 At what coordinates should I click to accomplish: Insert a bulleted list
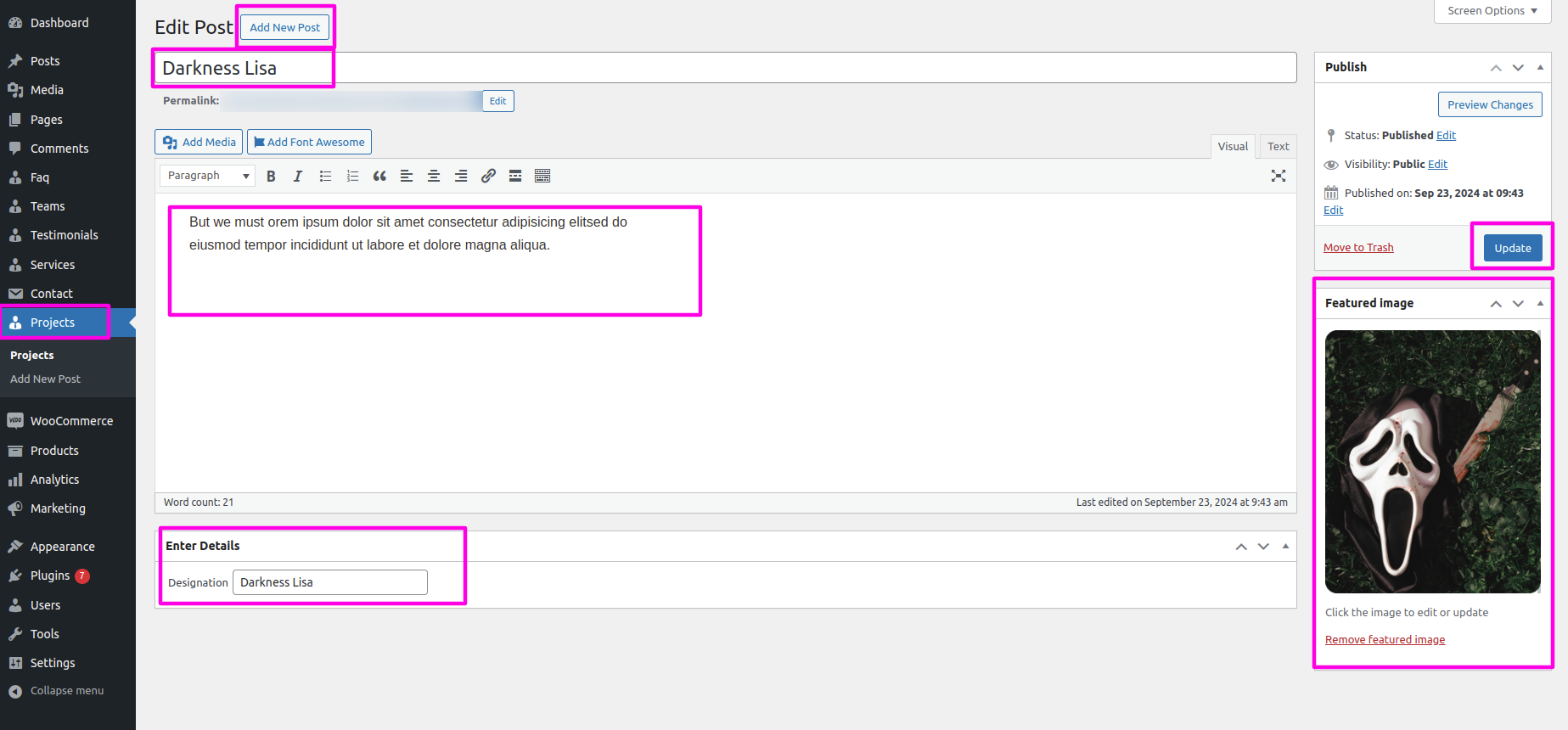point(325,176)
